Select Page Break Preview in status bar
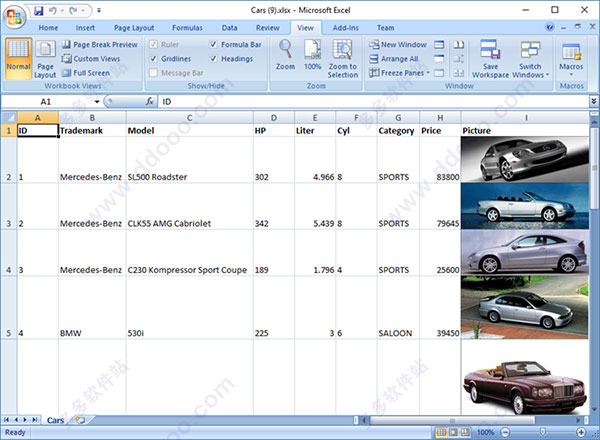Viewport: 600px width, 440px height. 465,432
